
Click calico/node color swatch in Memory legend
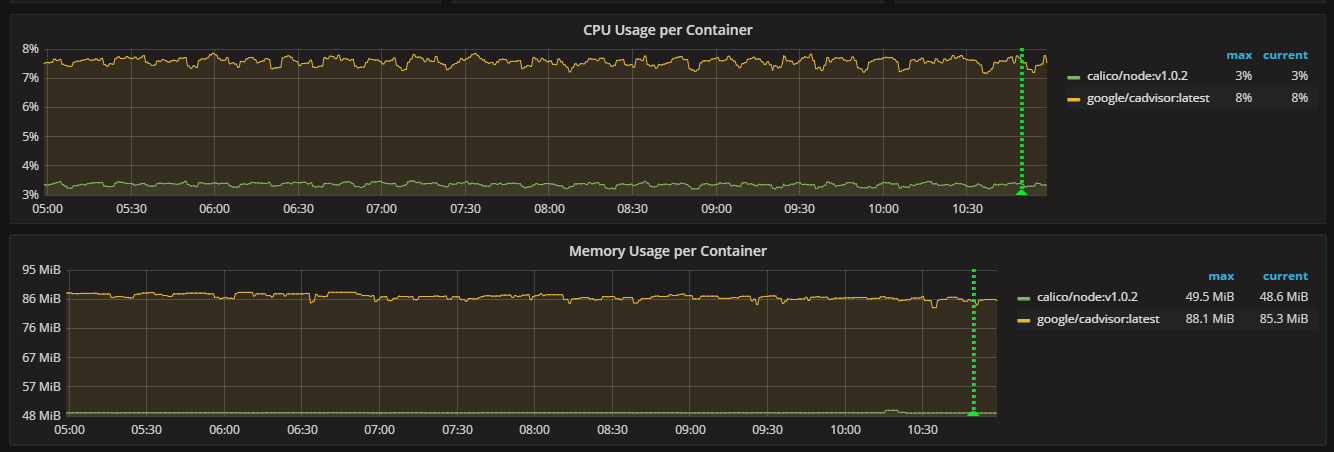(1024, 298)
